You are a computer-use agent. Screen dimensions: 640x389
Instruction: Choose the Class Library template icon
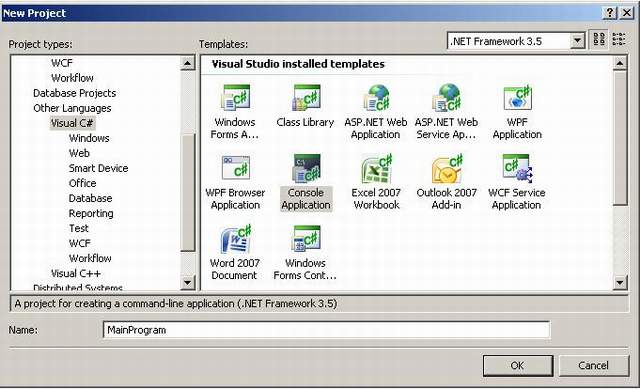[305, 98]
